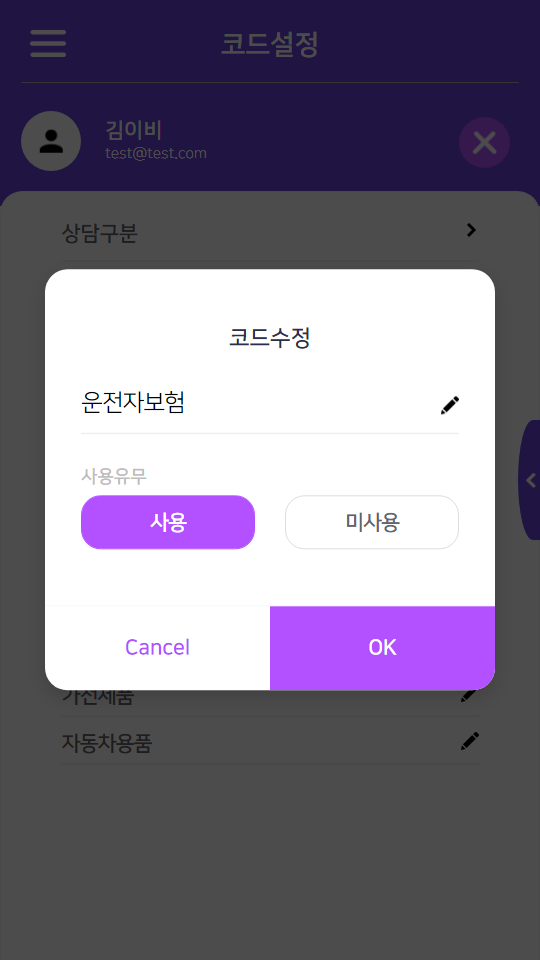Image resolution: width=540 pixels, height=960 pixels.
Task: Click the pencil icon on the 가전제품 row
Action: pyautogui.click(x=470, y=695)
